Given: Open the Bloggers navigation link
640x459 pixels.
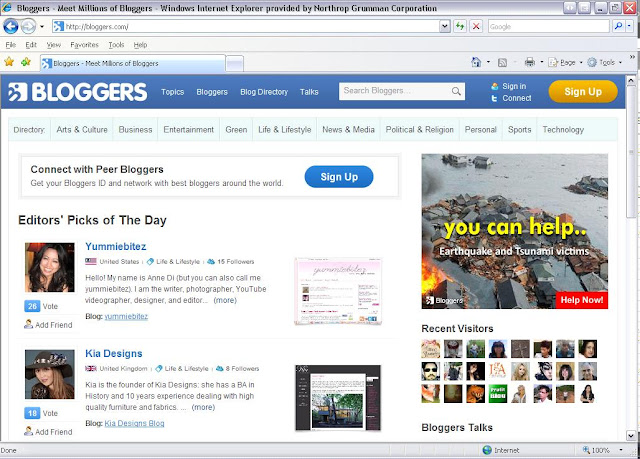Looking at the screenshot, I should (212, 92).
